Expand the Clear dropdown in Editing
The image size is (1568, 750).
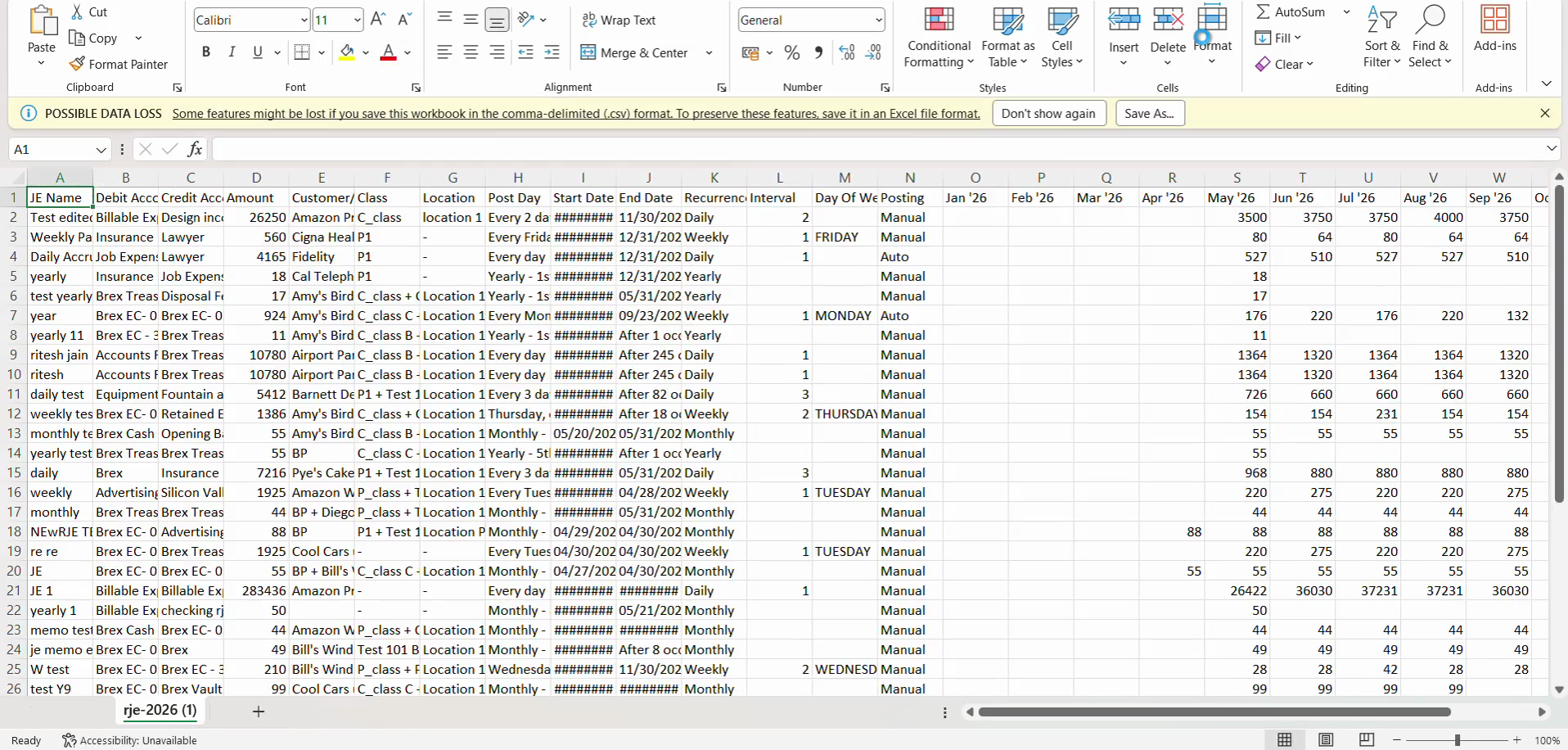pos(1309,64)
